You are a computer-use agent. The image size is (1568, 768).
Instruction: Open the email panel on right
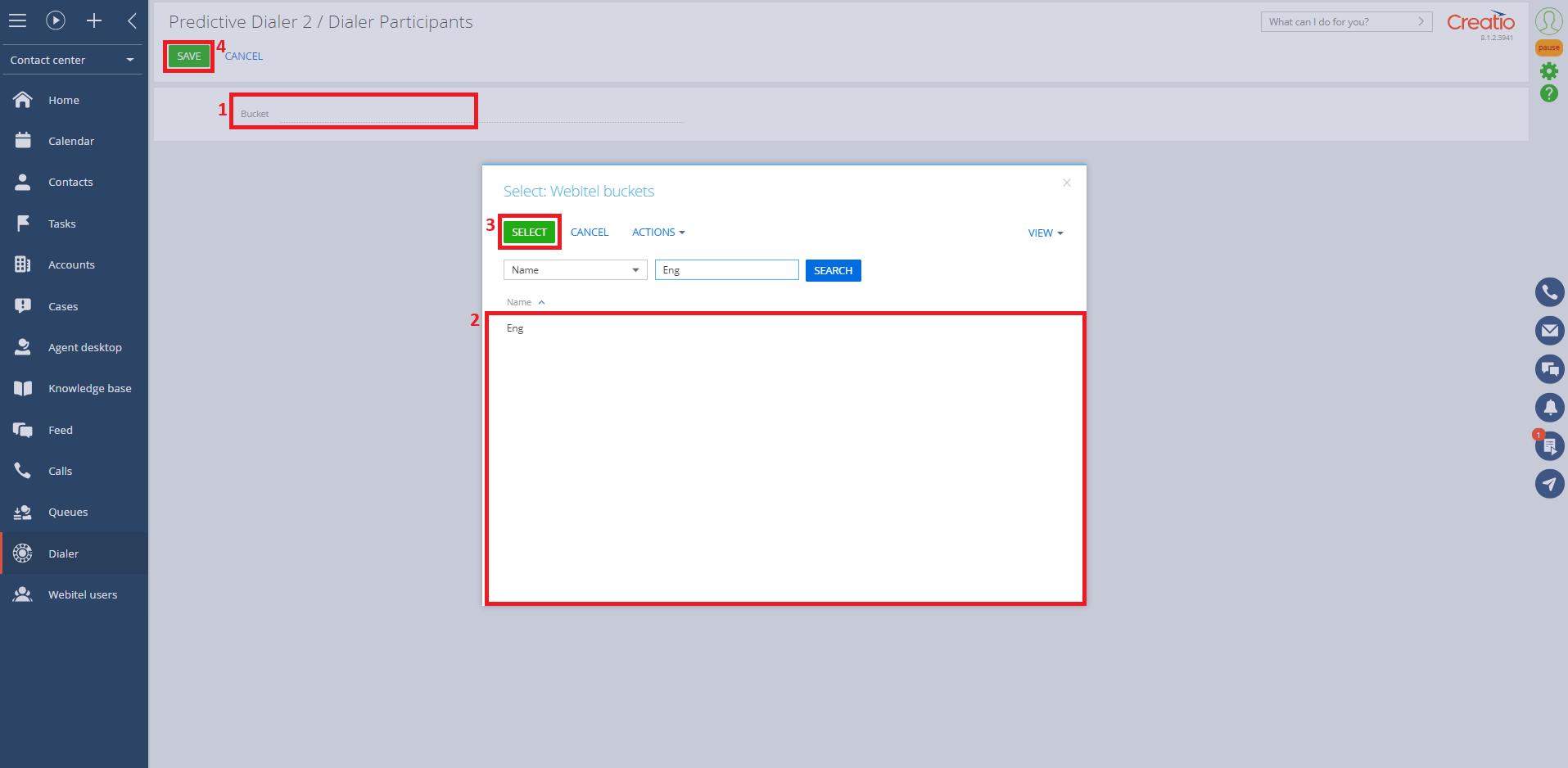[1550, 331]
